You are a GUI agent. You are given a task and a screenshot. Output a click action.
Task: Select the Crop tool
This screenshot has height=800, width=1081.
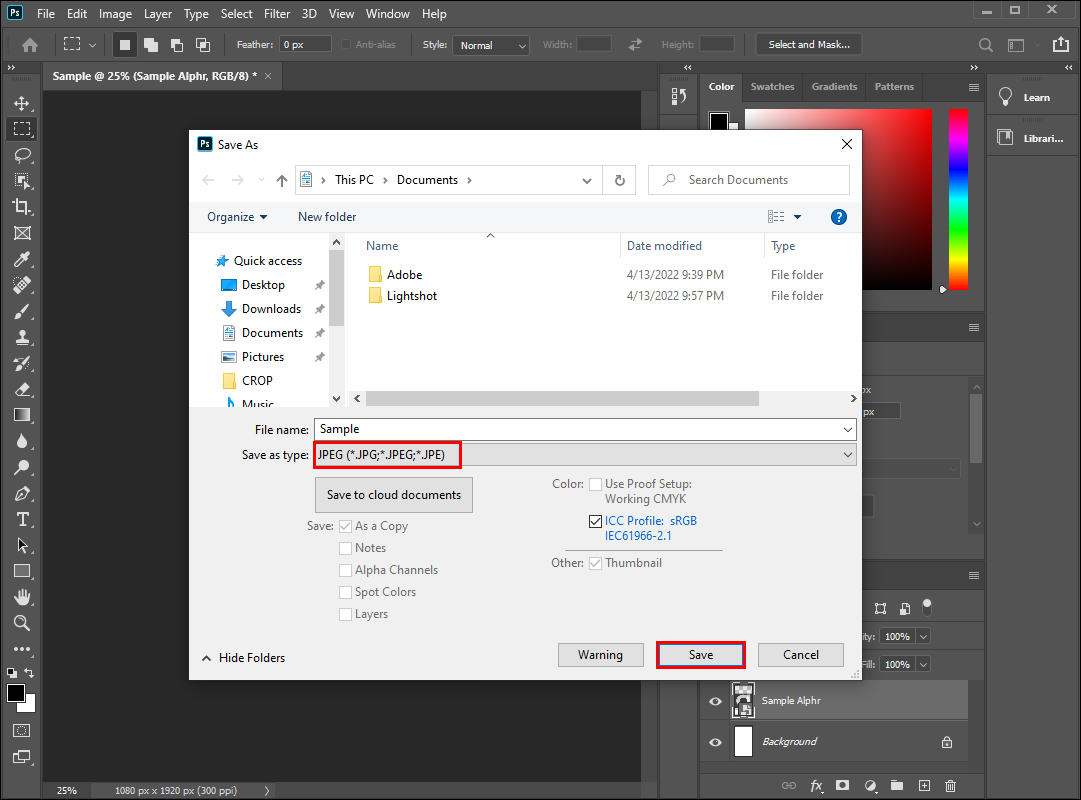click(x=21, y=207)
